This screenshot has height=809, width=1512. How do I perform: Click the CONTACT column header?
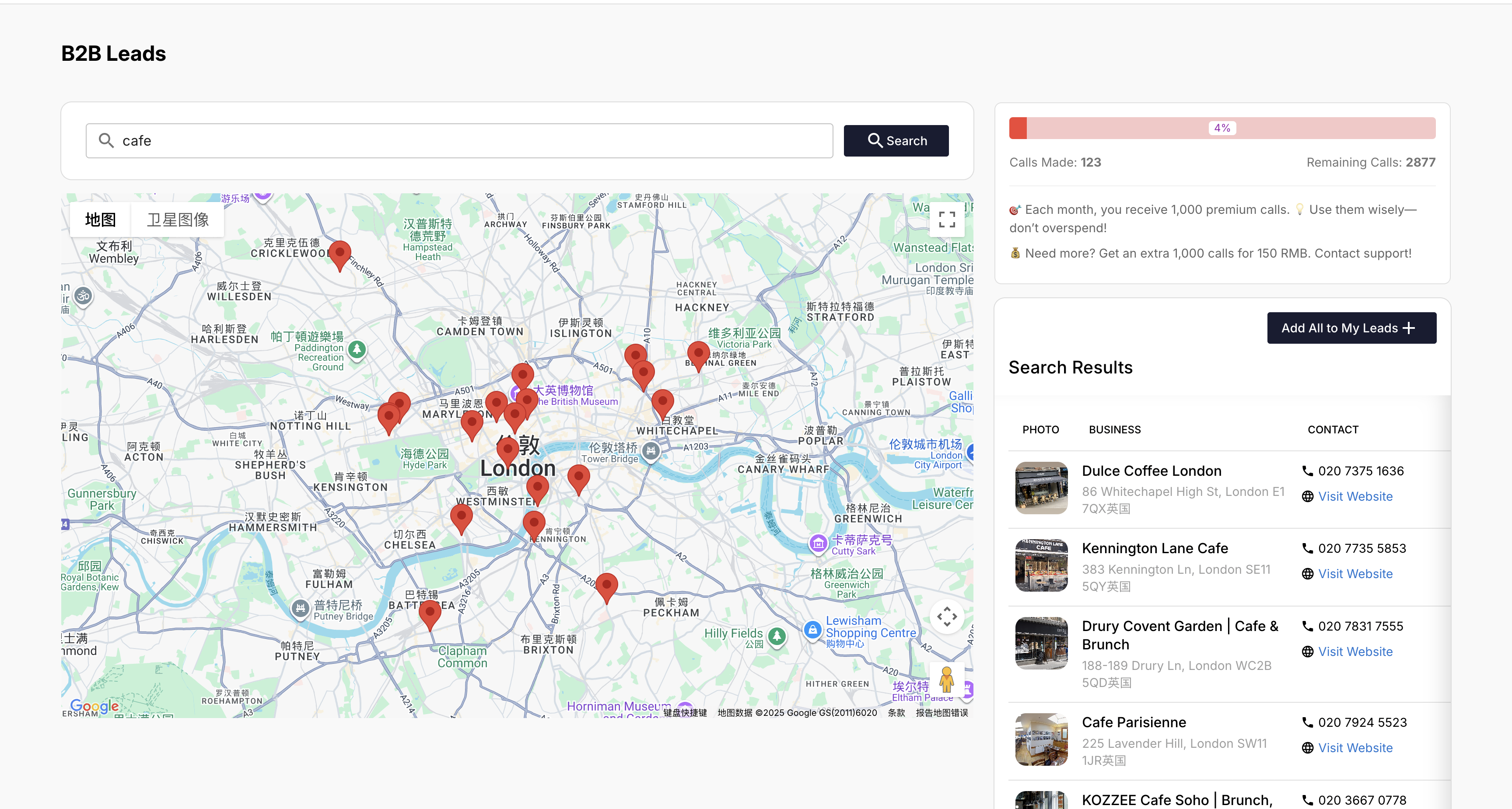pyautogui.click(x=1332, y=429)
